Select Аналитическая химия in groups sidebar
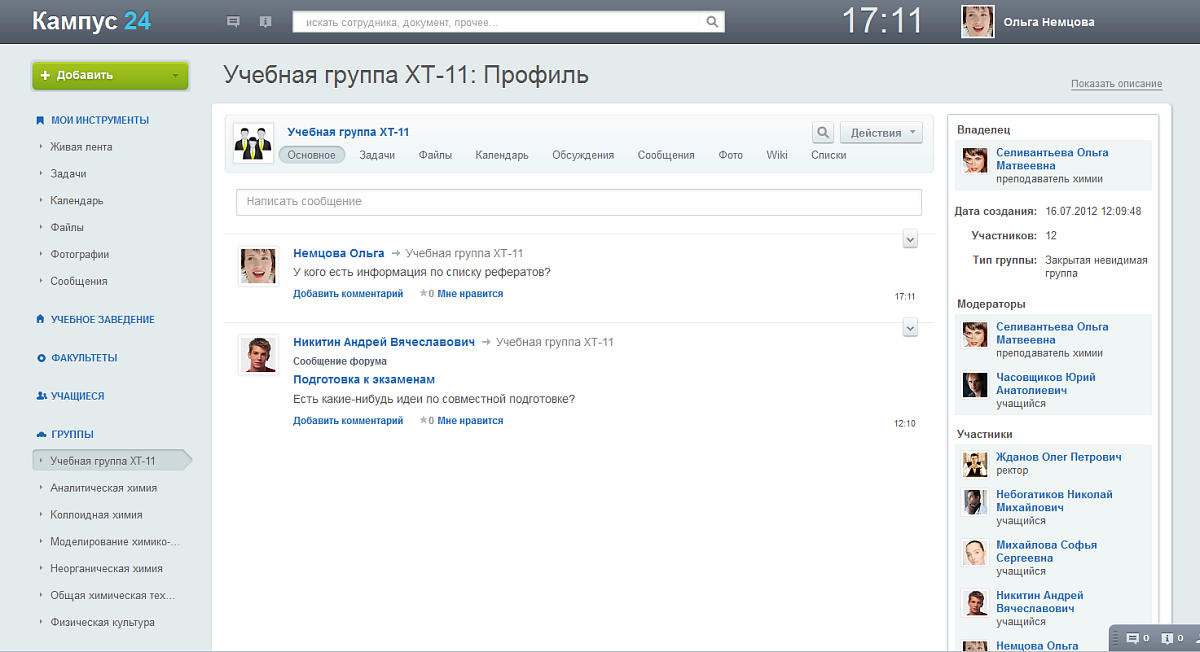This screenshot has height=652, width=1200. click(x=104, y=488)
